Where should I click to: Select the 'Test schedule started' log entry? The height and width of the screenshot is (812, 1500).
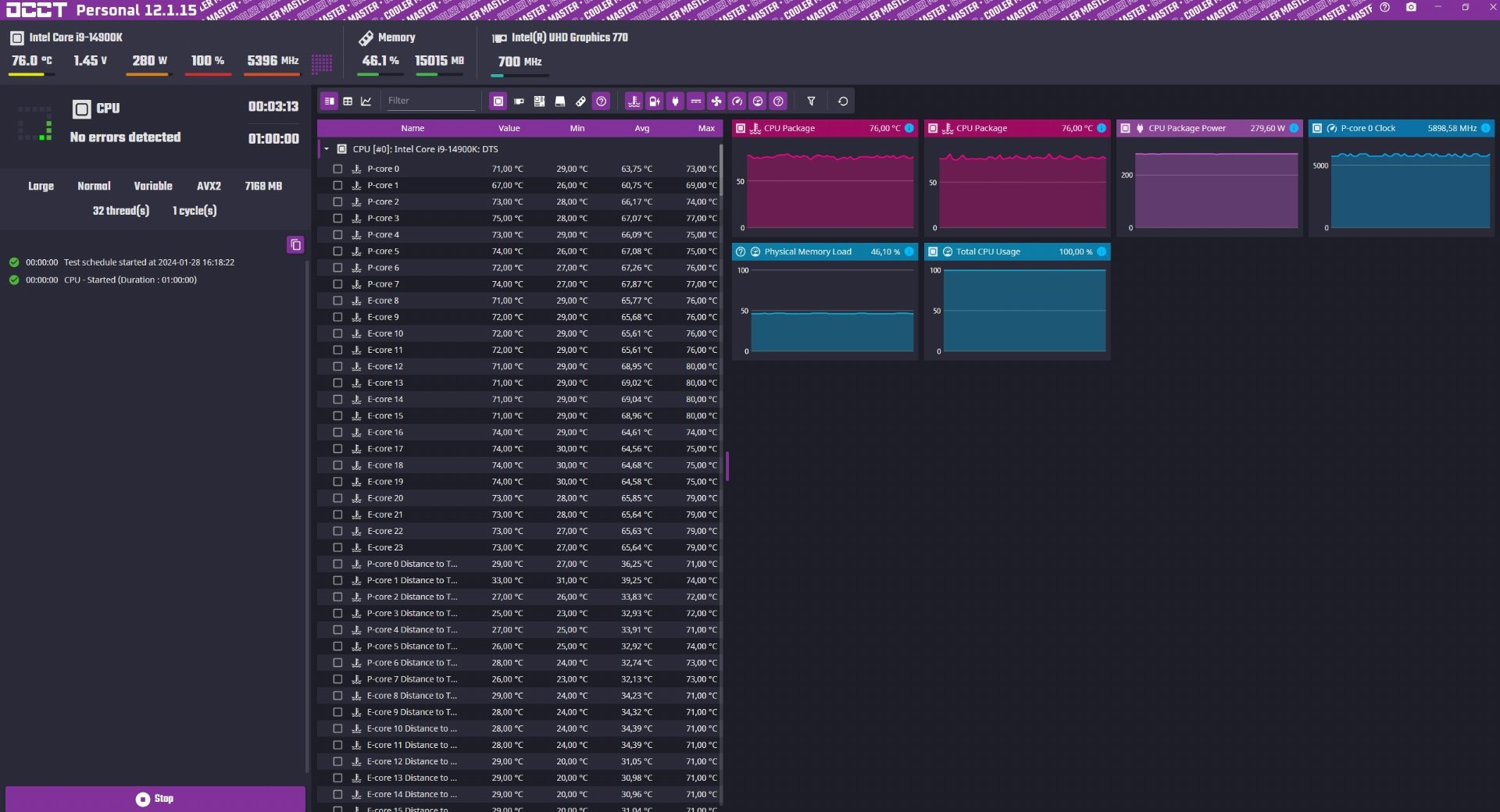pyautogui.click(x=149, y=262)
